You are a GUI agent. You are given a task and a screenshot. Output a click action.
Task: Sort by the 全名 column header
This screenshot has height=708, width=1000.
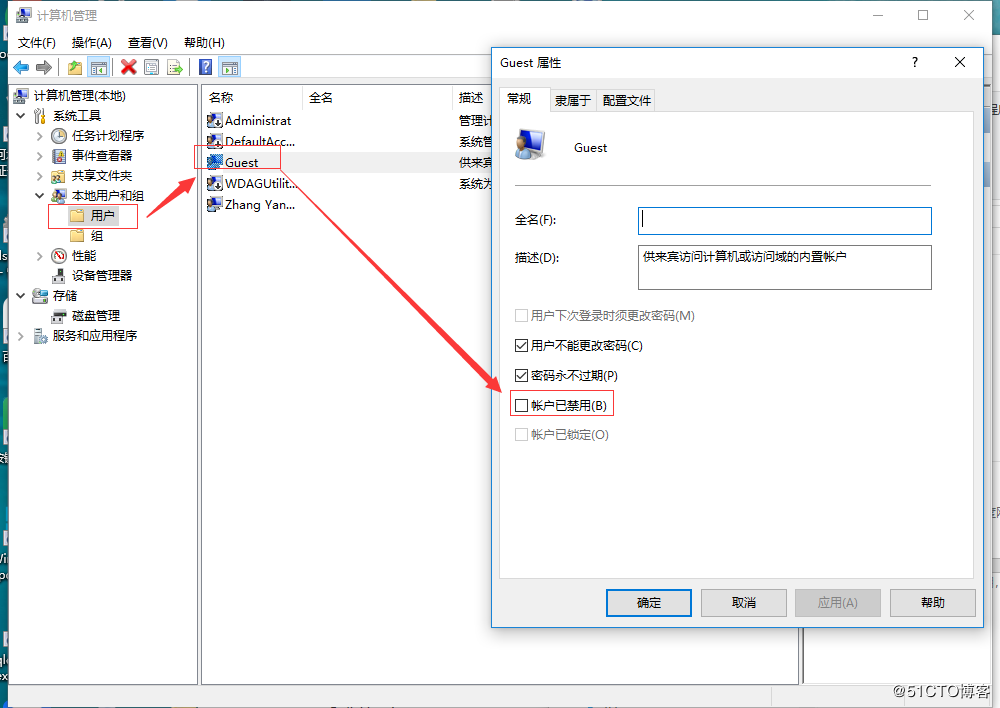pyautogui.click(x=377, y=98)
